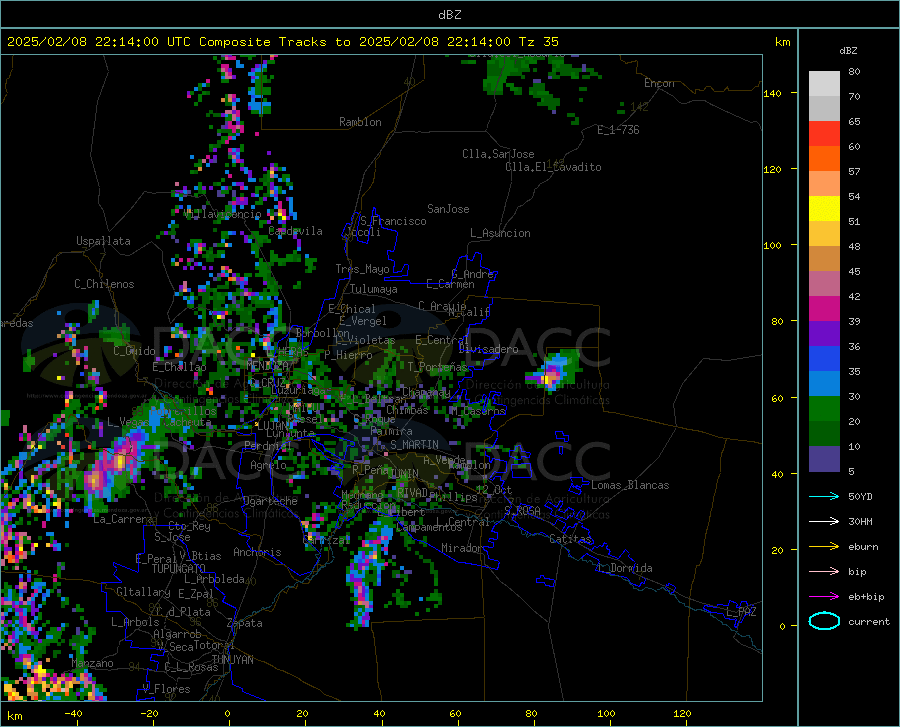Click the S_MARTIN map label
The width and height of the screenshot is (900, 727).
point(414,445)
